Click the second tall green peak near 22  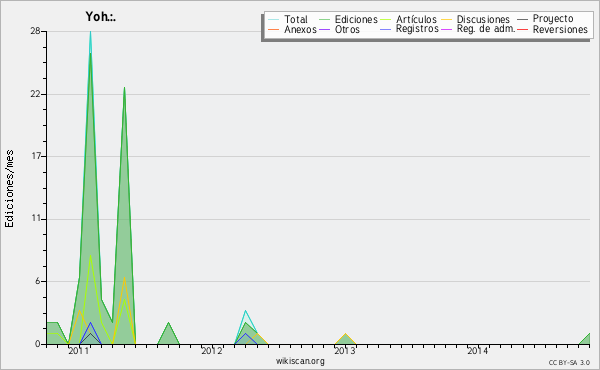coord(124,88)
